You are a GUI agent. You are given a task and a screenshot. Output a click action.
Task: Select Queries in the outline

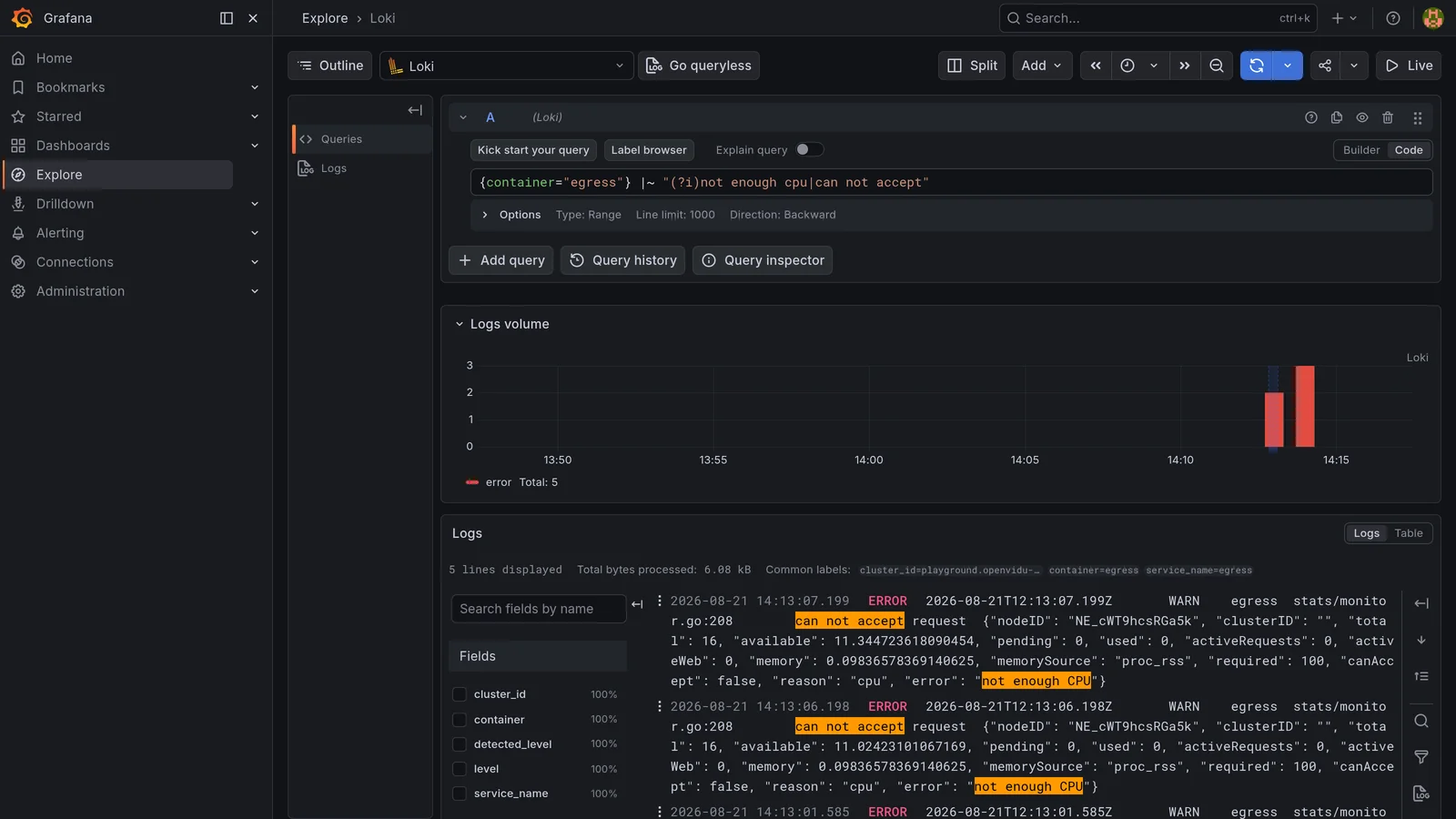click(361, 139)
